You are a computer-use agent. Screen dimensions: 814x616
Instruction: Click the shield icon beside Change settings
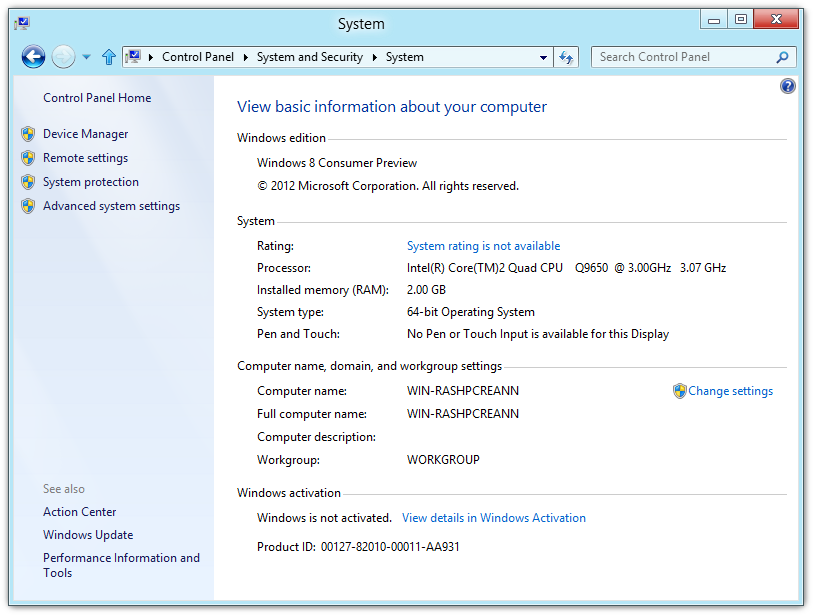click(680, 391)
